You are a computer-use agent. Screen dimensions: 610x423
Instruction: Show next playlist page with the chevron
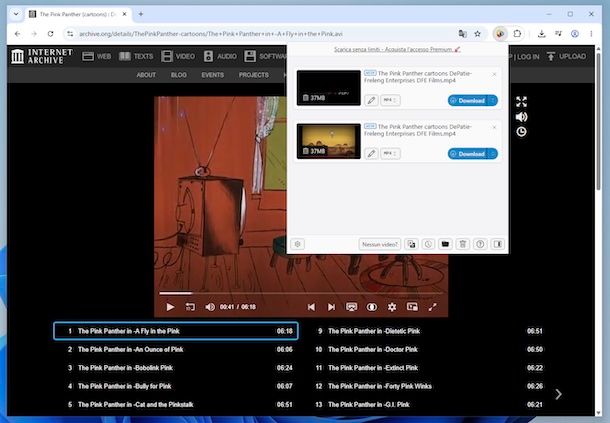(x=558, y=394)
